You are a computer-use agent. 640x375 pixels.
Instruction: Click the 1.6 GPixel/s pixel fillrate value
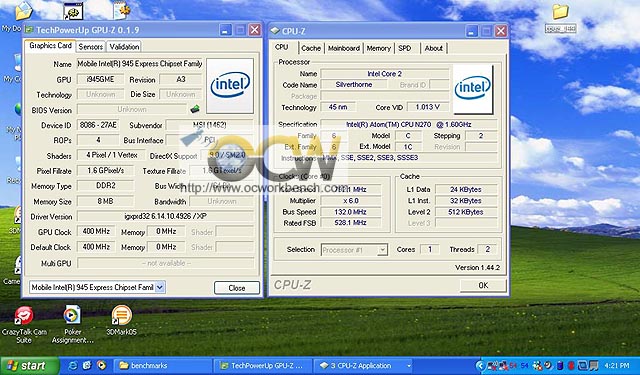point(105,171)
